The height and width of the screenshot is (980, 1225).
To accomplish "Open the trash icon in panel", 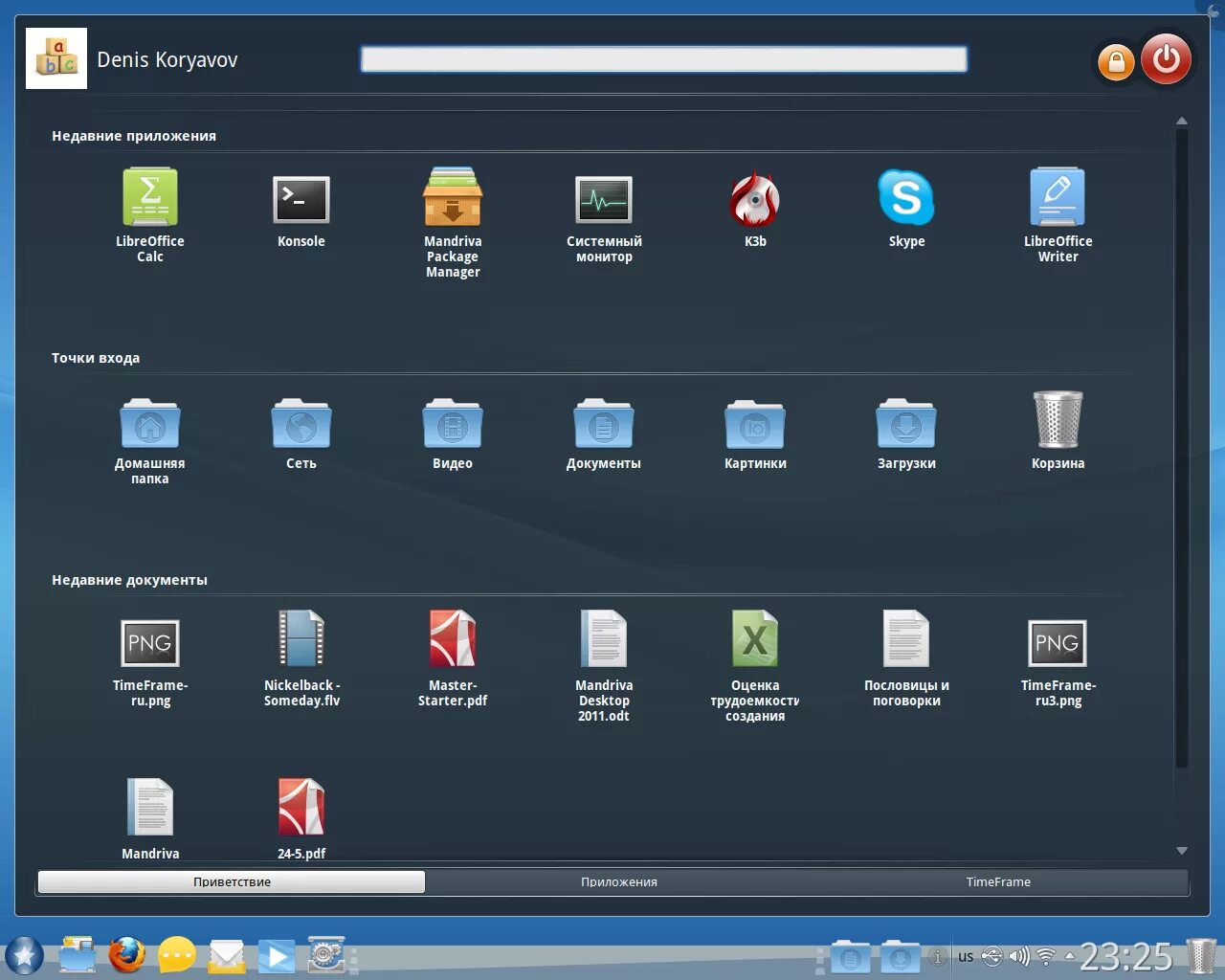I will 1201,956.
